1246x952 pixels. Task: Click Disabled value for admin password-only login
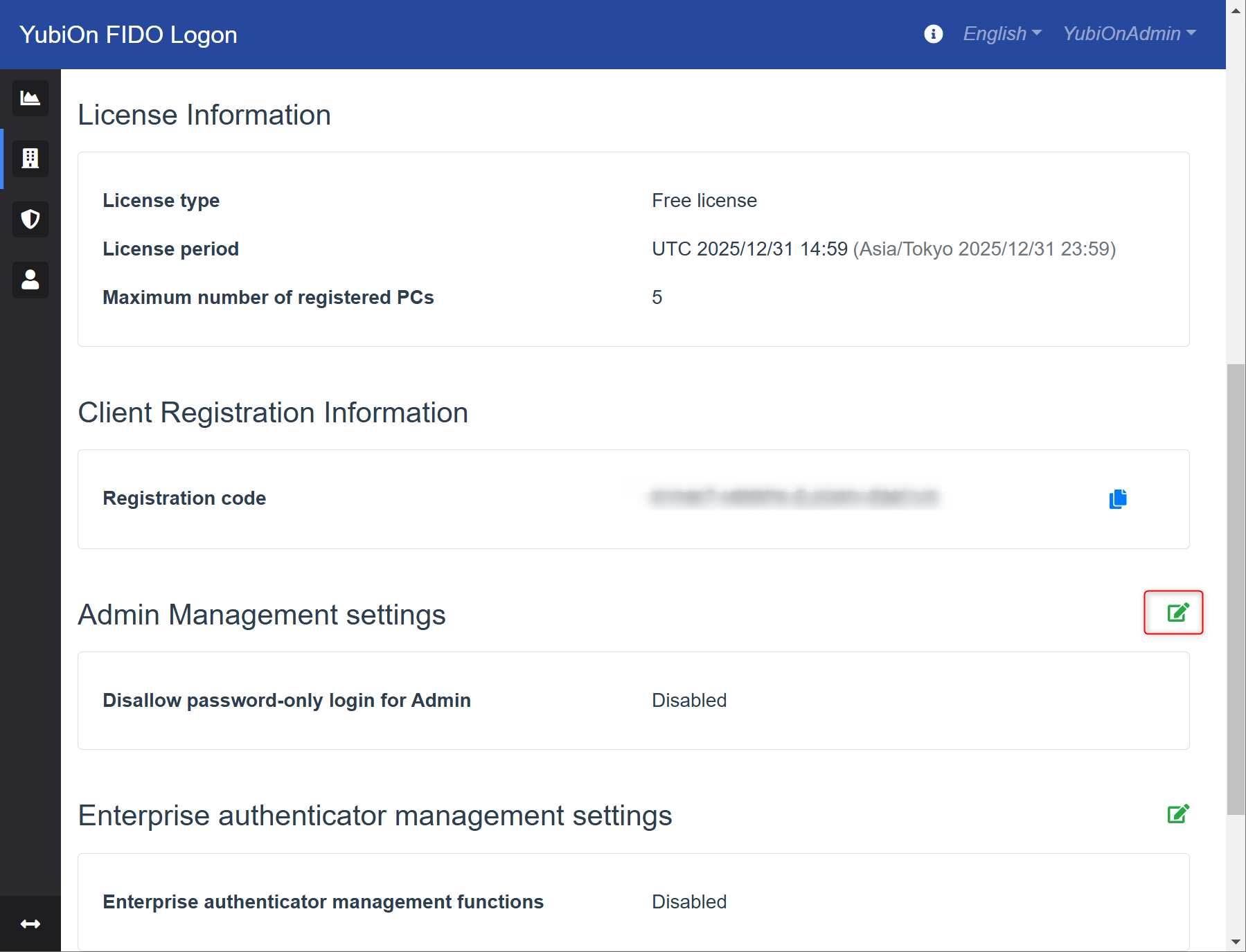tap(689, 700)
